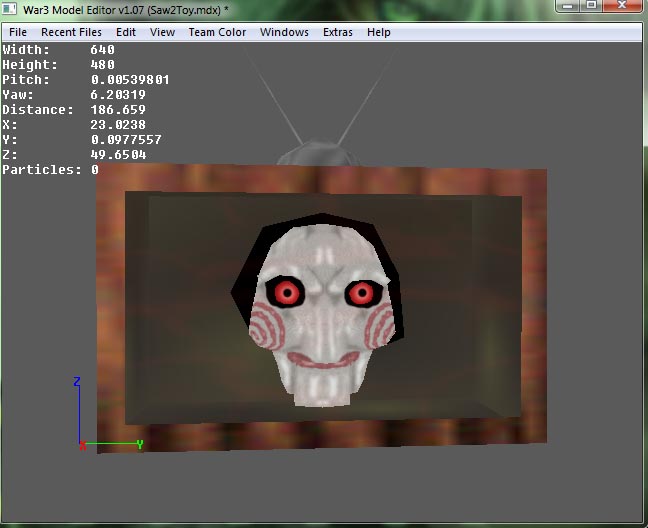Click the blue Z axis label
648x528 pixels.
[x=77, y=381]
